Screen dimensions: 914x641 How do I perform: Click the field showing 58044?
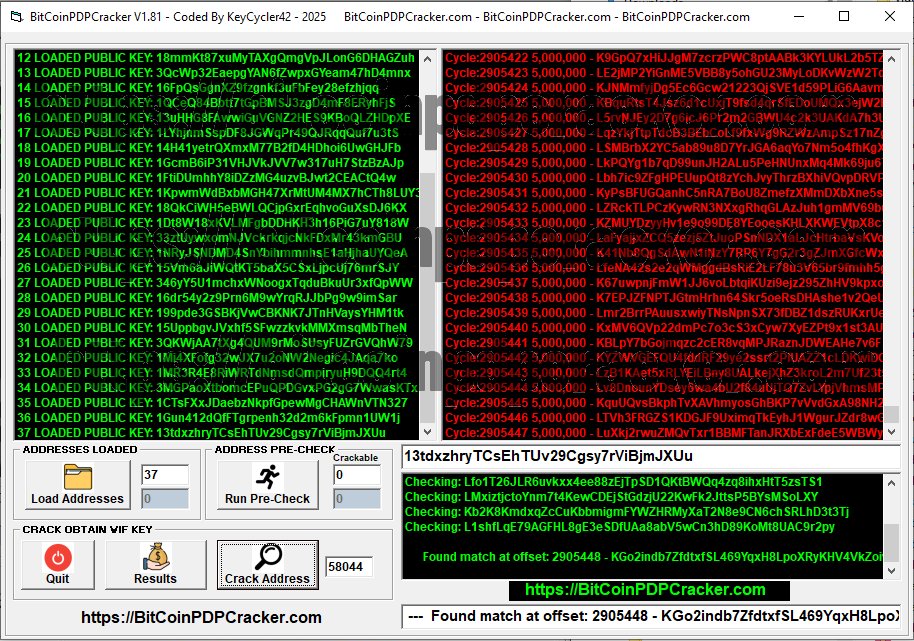click(349, 567)
